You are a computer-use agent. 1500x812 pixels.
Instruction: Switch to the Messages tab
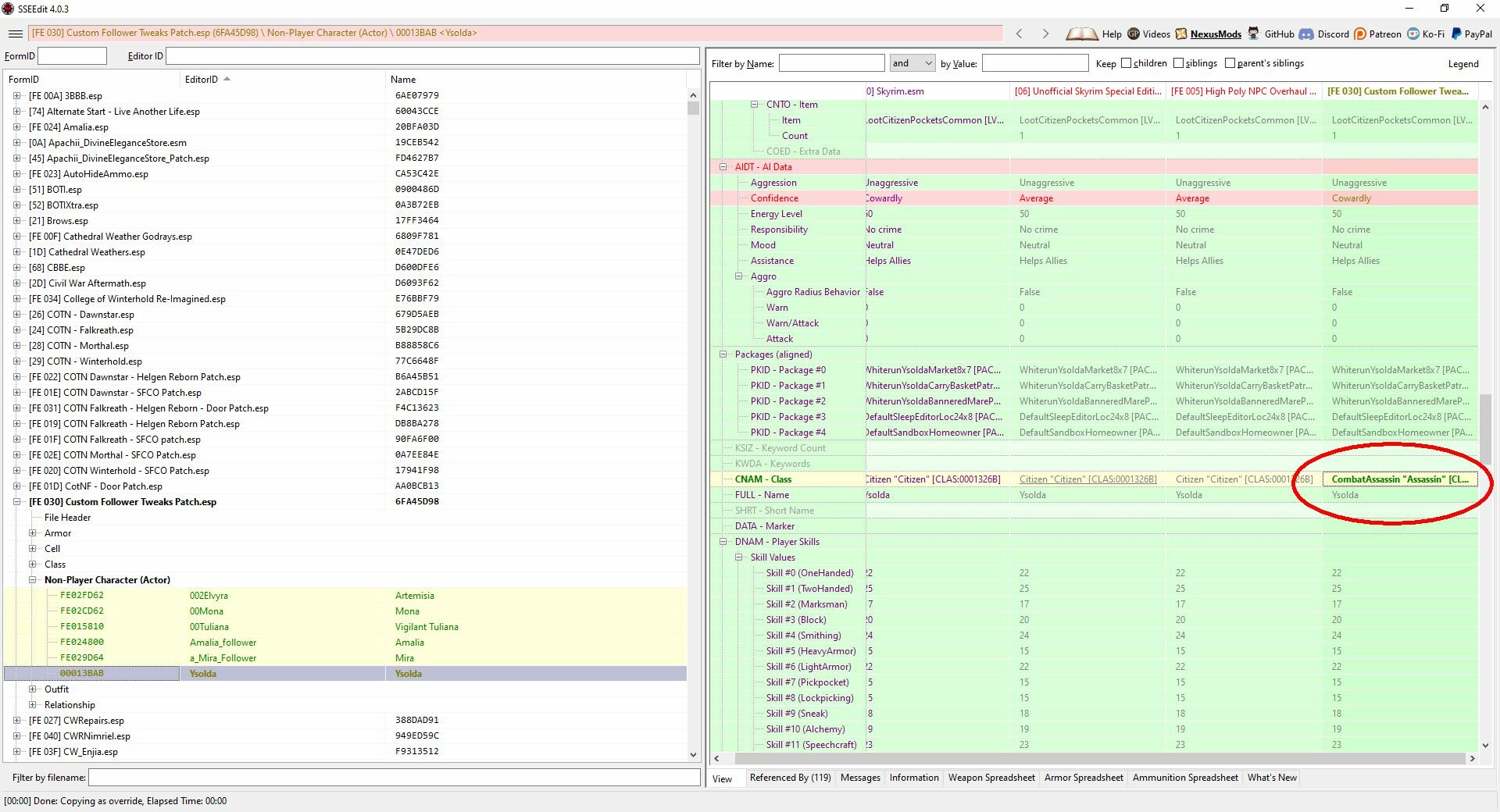click(860, 778)
